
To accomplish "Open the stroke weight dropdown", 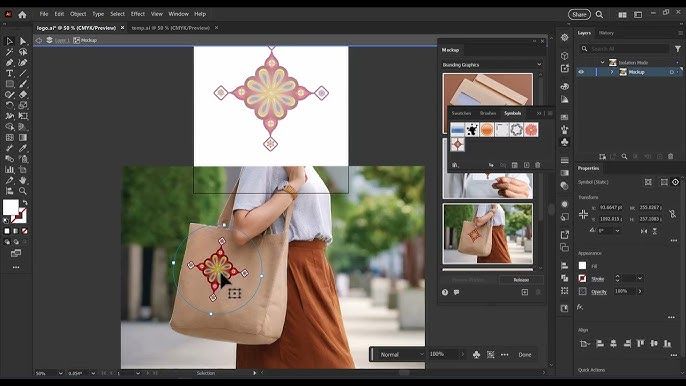I will [x=640, y=278].
